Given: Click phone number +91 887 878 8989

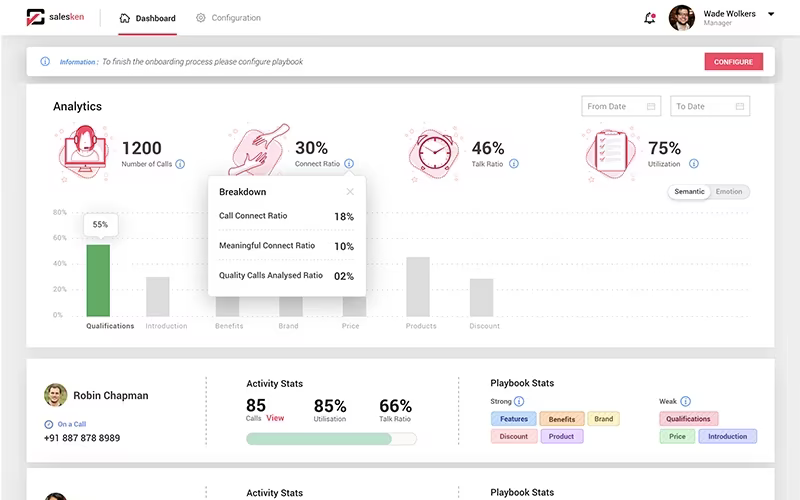Looking at the screenshot, I should pos(82,438).
